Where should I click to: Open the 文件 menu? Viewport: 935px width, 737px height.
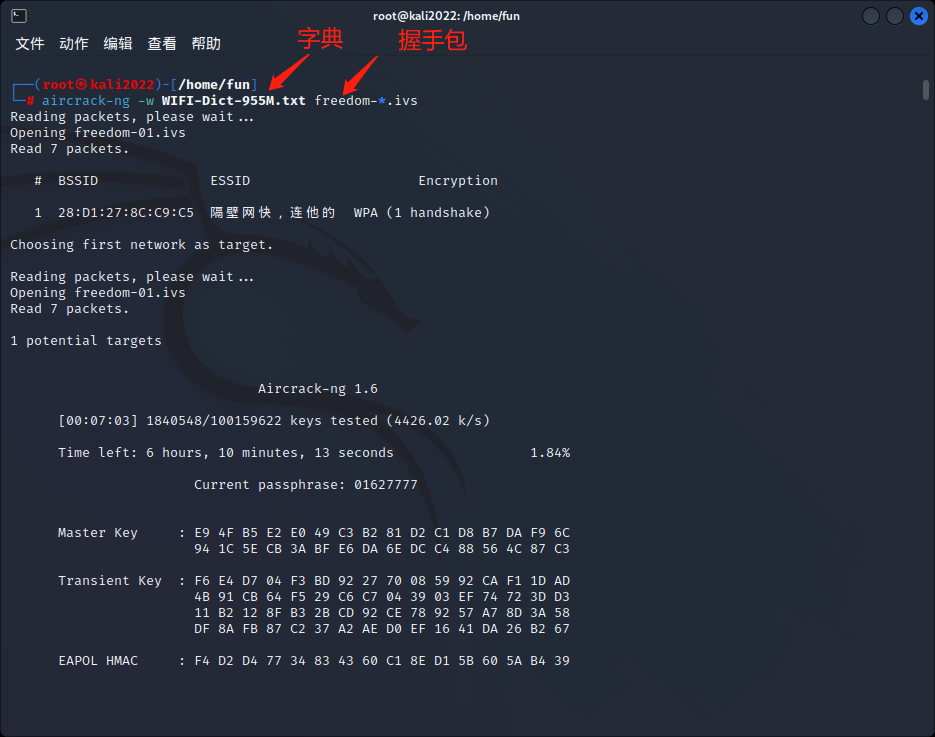pos(30,44)
